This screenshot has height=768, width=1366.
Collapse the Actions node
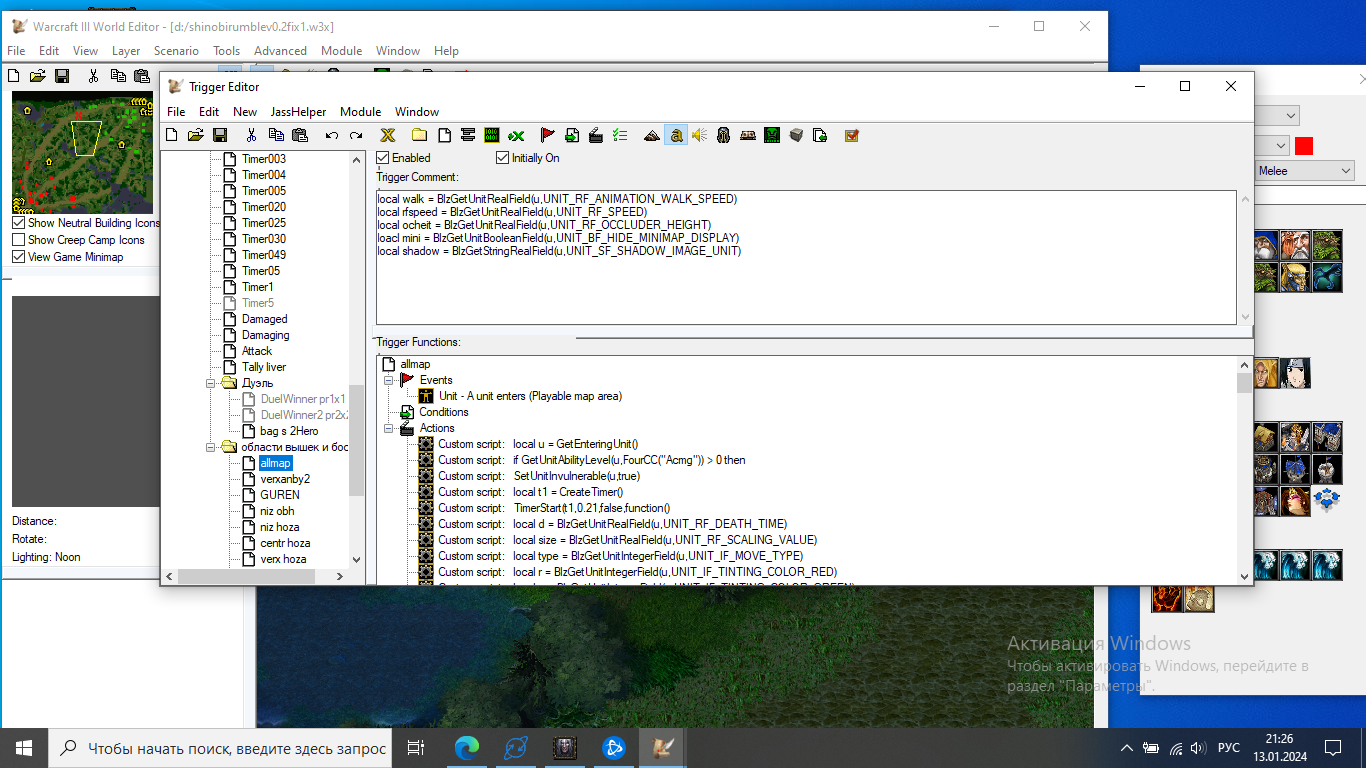[389, 428]
